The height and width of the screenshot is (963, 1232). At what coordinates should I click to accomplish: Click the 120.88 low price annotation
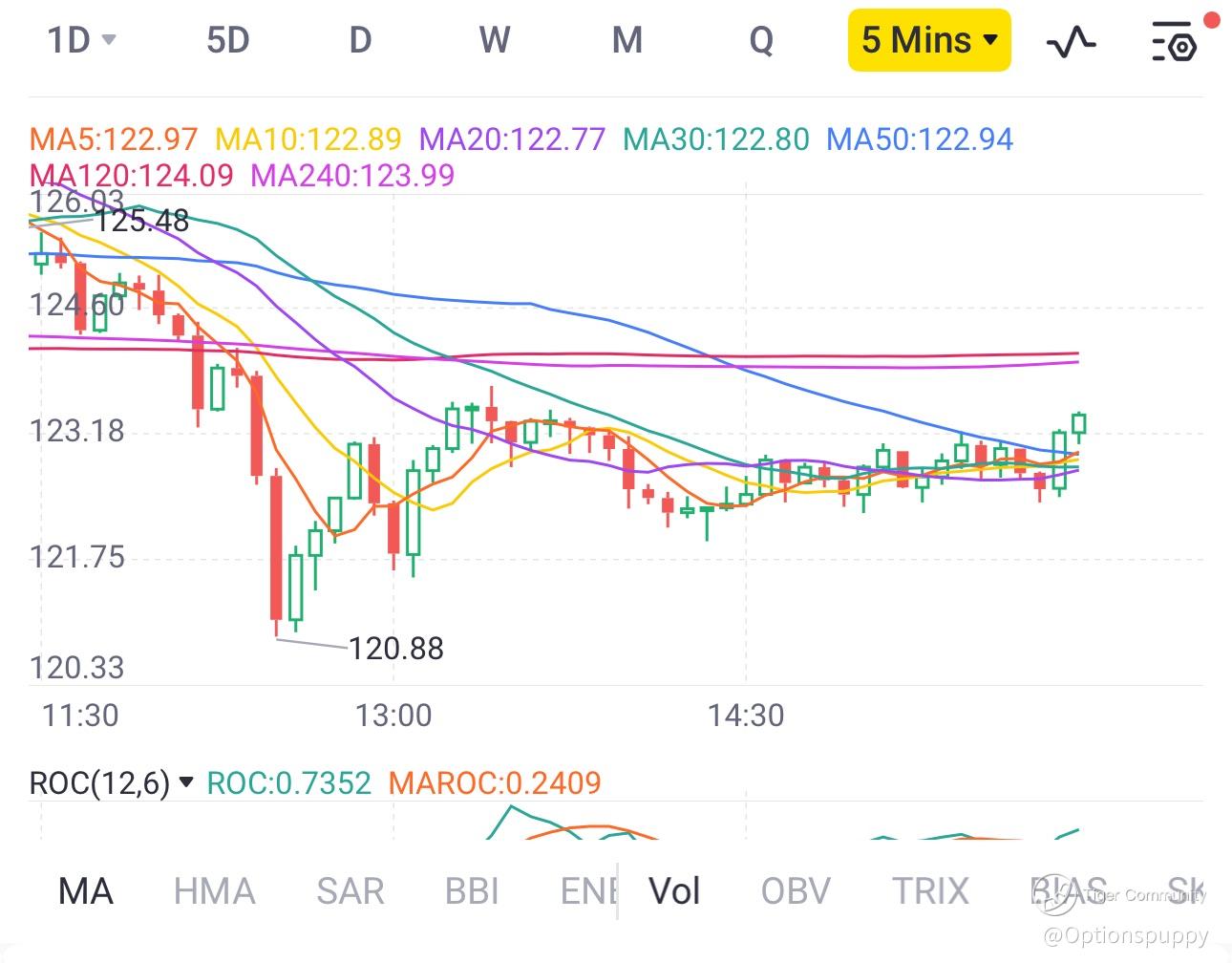click(395, 650)
